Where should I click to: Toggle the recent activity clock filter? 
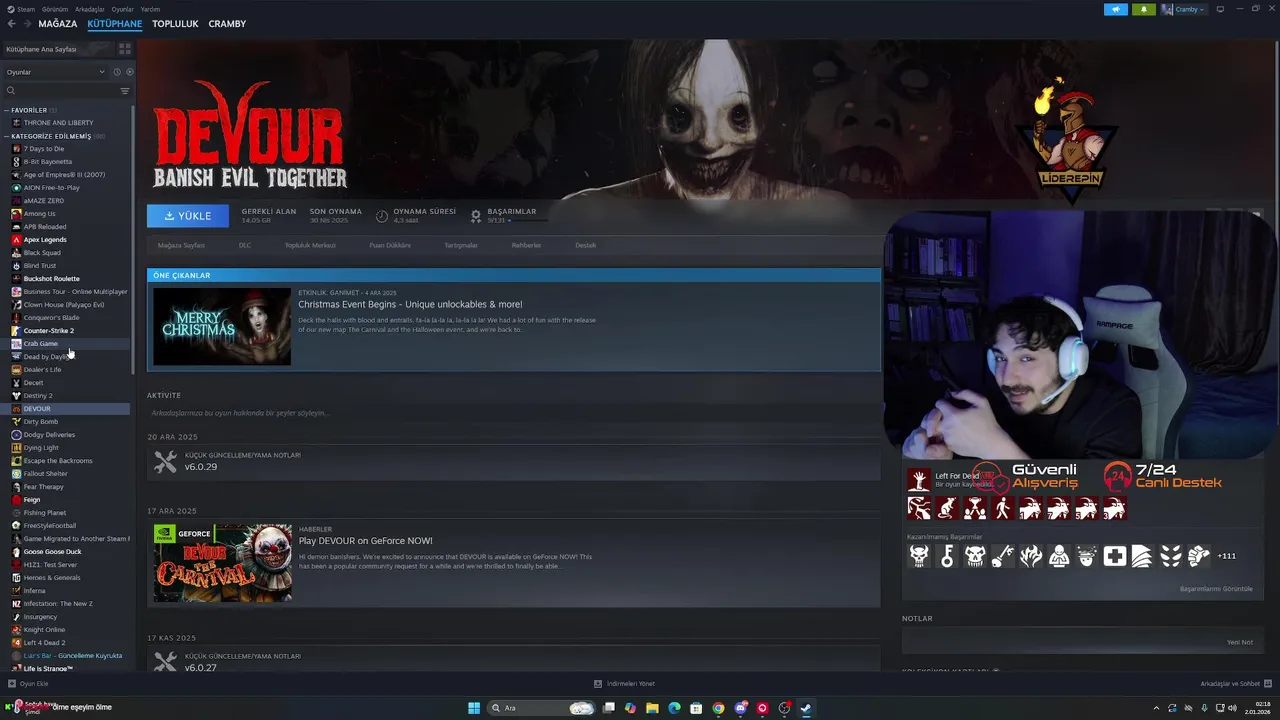[117, 72]
